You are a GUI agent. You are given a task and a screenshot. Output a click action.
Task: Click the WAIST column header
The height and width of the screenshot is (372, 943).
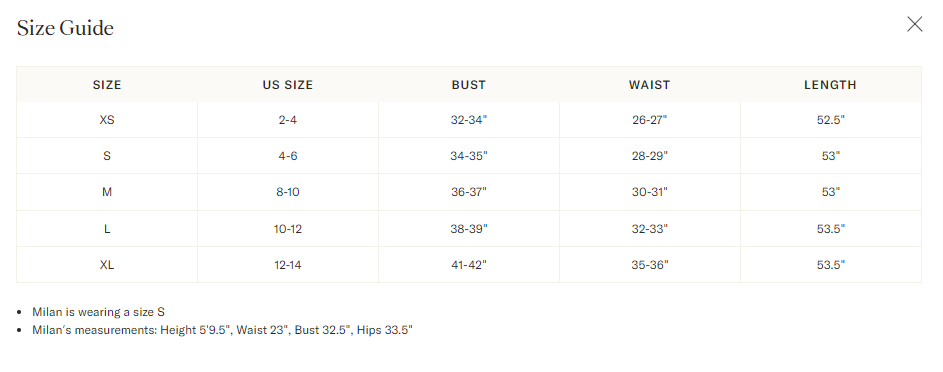pos(650,85)
